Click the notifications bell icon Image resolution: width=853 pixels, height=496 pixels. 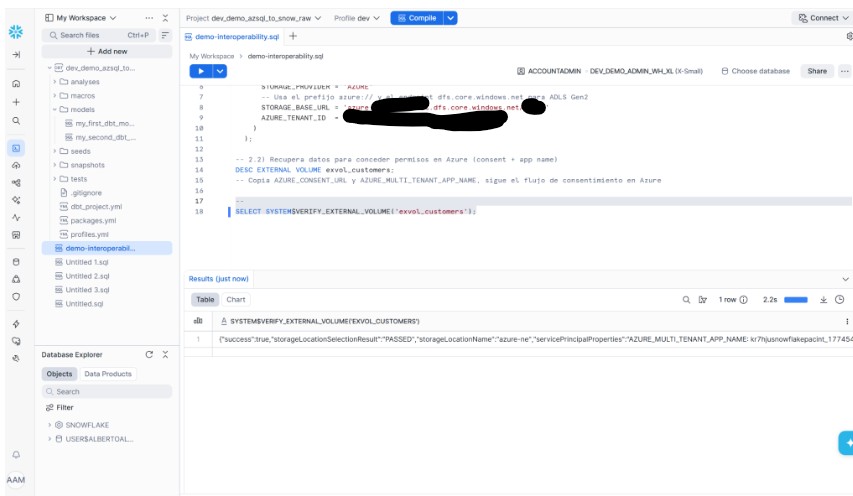[16, 455]
